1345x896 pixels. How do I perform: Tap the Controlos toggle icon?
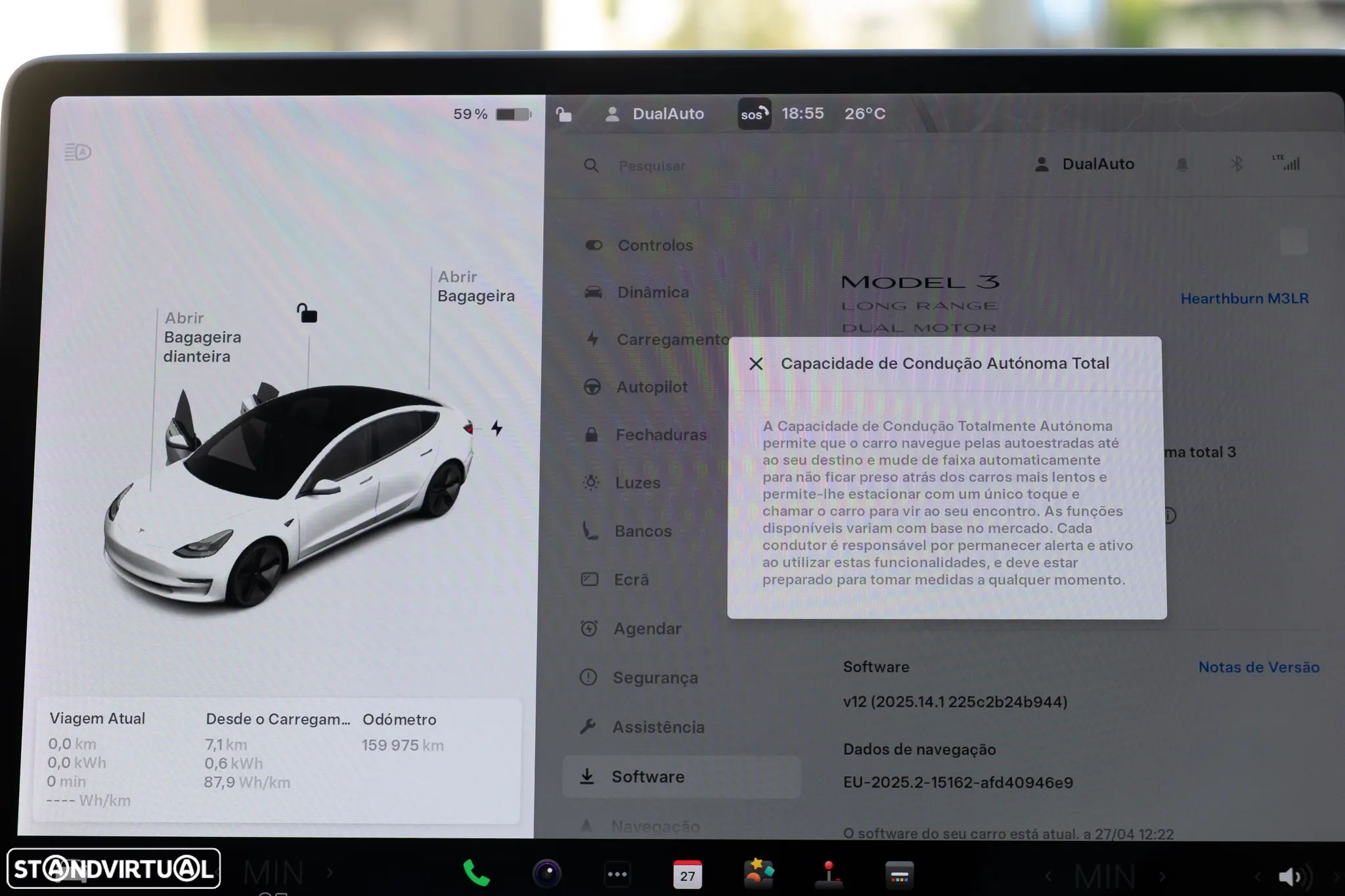(x=594, y=245)
